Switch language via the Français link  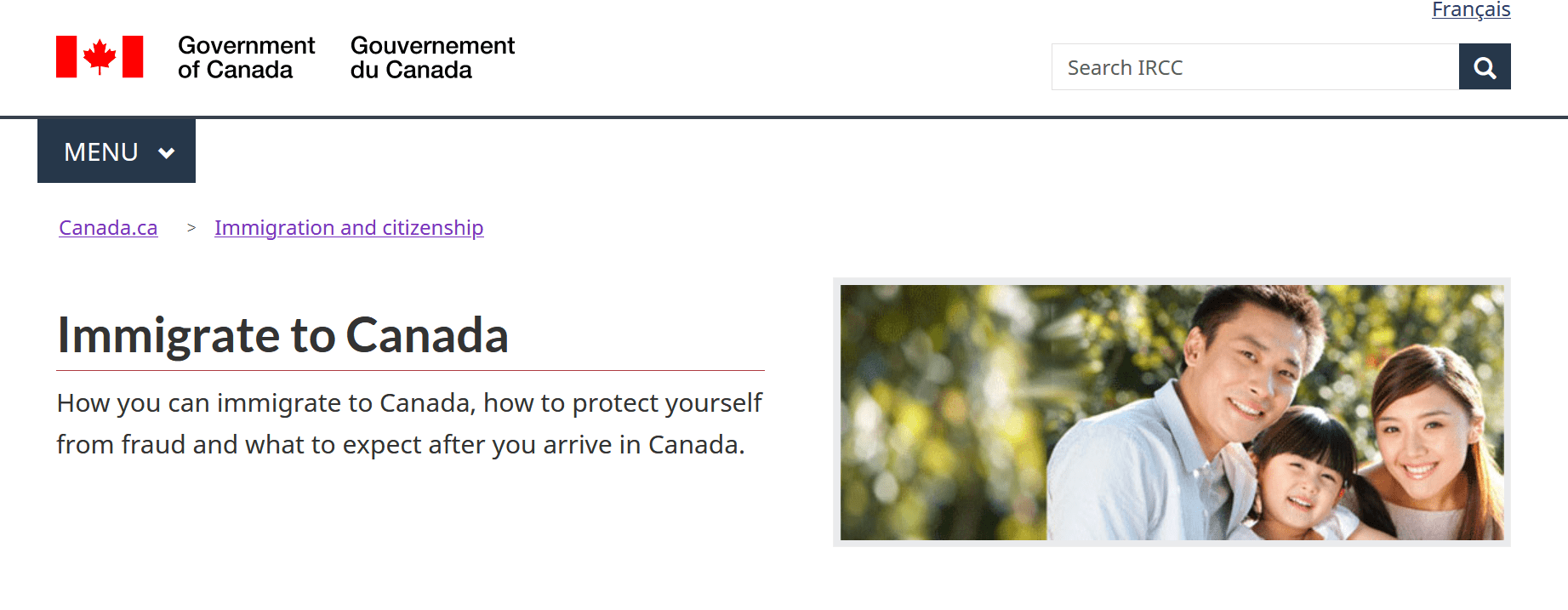(x=1471, y=10)
